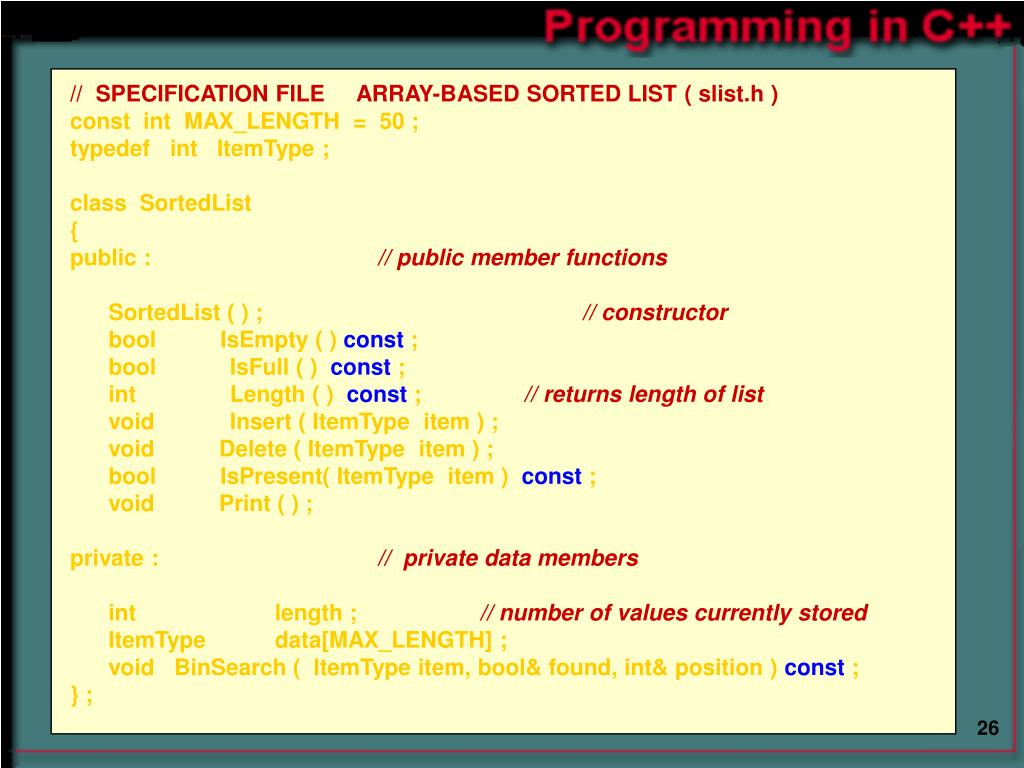Click the 'class SortedList' declaration

pyautogui.click(x=160, y=203)
